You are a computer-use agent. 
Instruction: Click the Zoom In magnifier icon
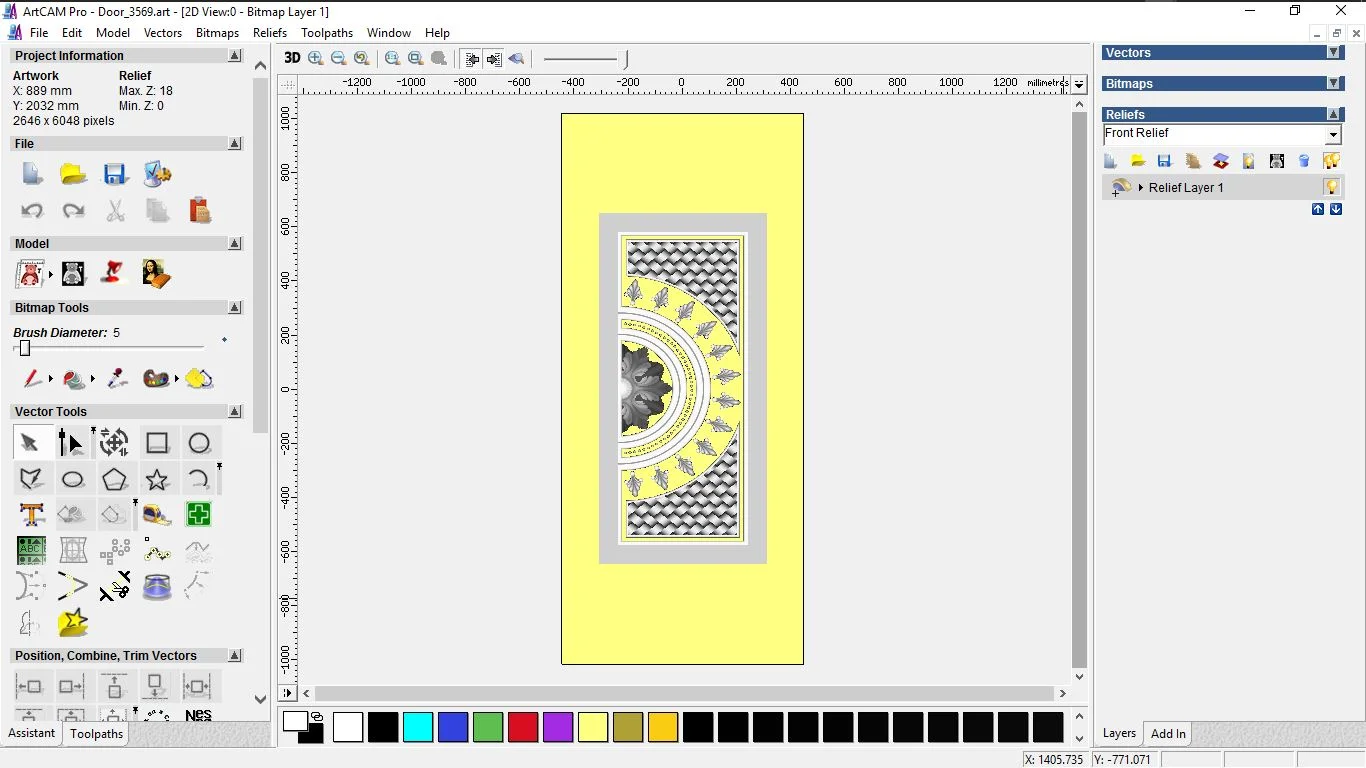point(316,58)
